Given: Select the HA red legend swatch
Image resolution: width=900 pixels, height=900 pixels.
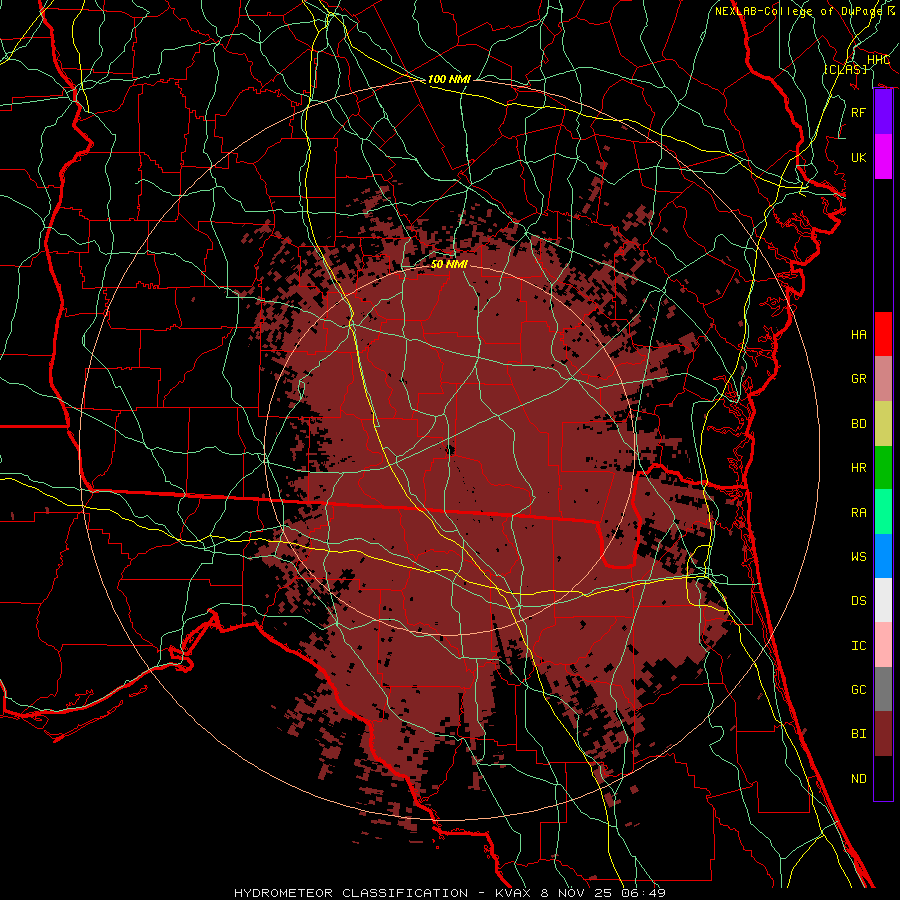Looking at the screenshot, I should 883,334.
